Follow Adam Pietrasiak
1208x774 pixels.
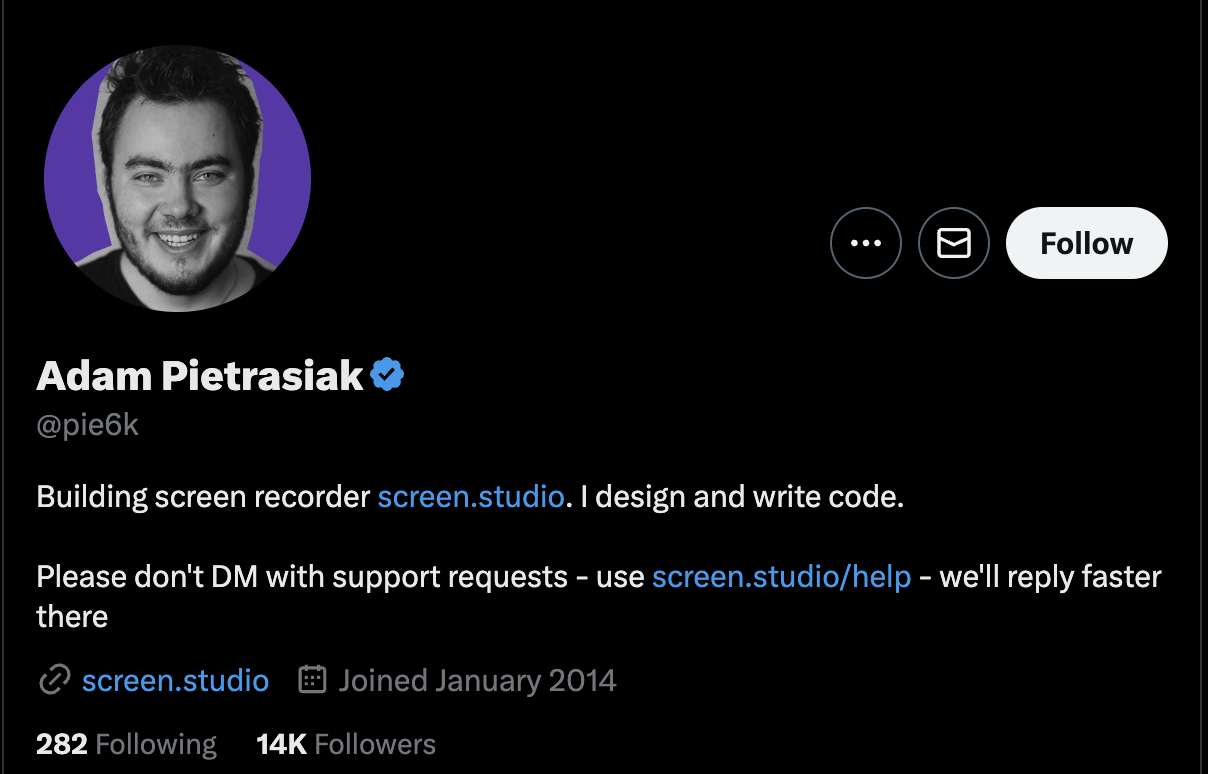pyautogui.click(x=1086, y=242)
